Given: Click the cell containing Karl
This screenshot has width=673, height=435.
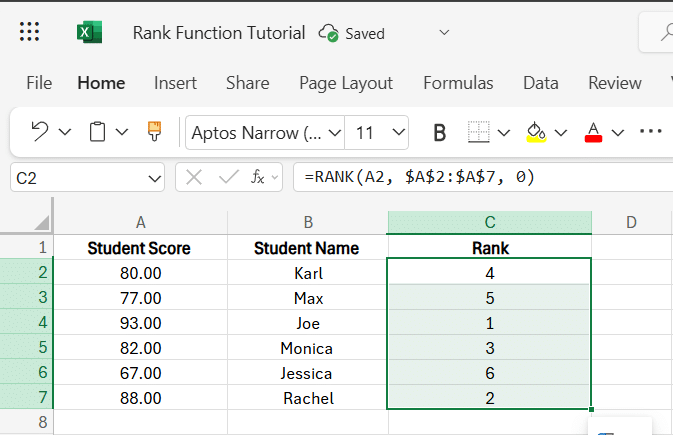Looking at the screenshot, I should pyautogui.click(x=308, y=273).
